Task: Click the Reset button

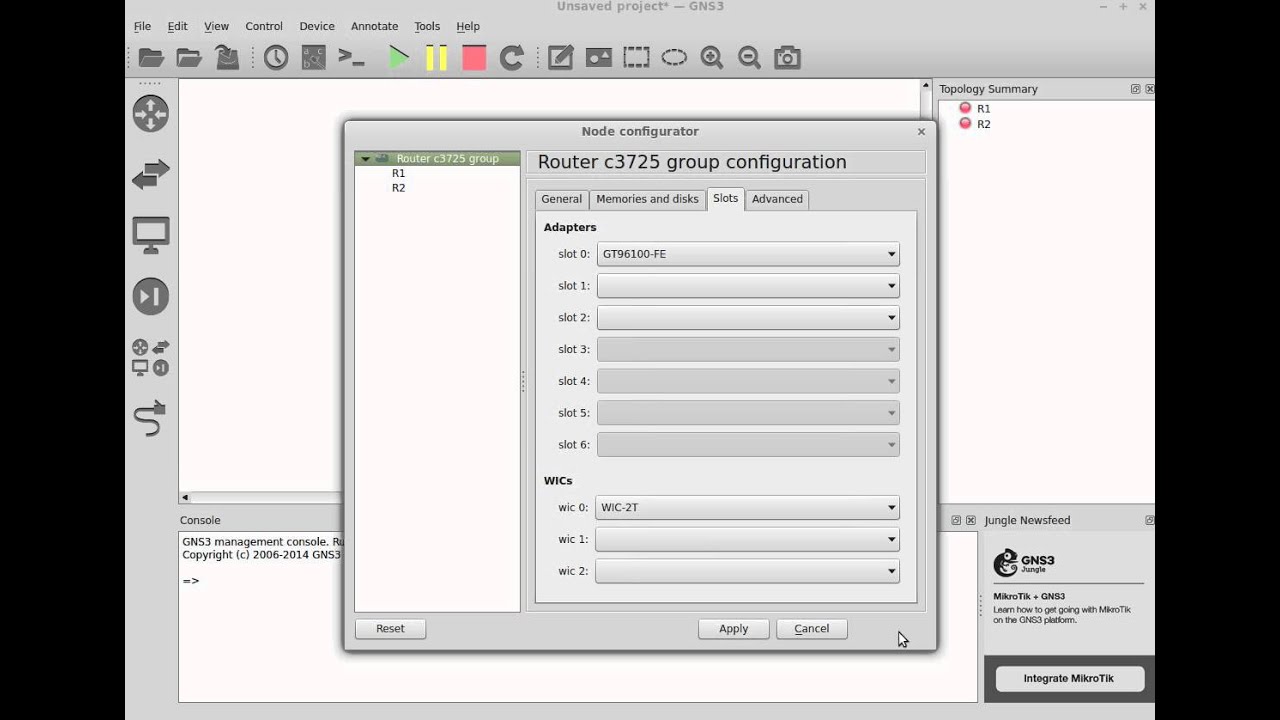Action: (x=390, y=629)
